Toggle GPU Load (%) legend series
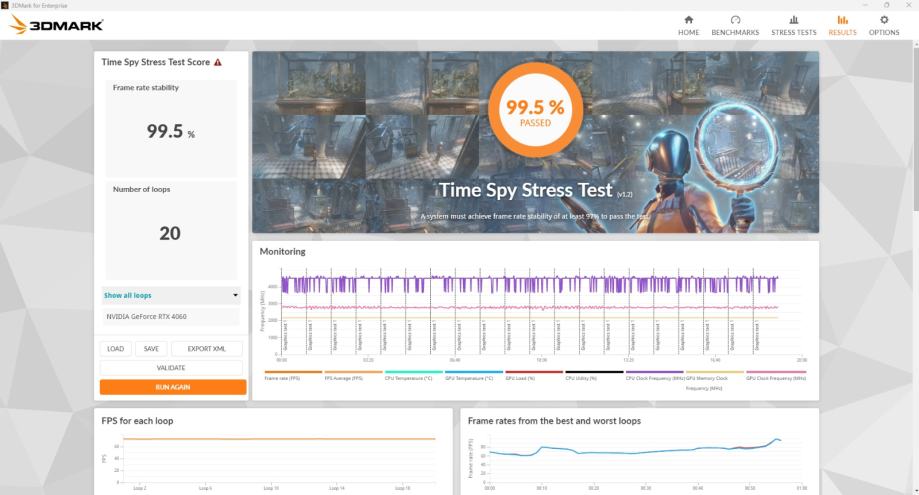Screen dimensions: 919x495 (x=520, y=378)
